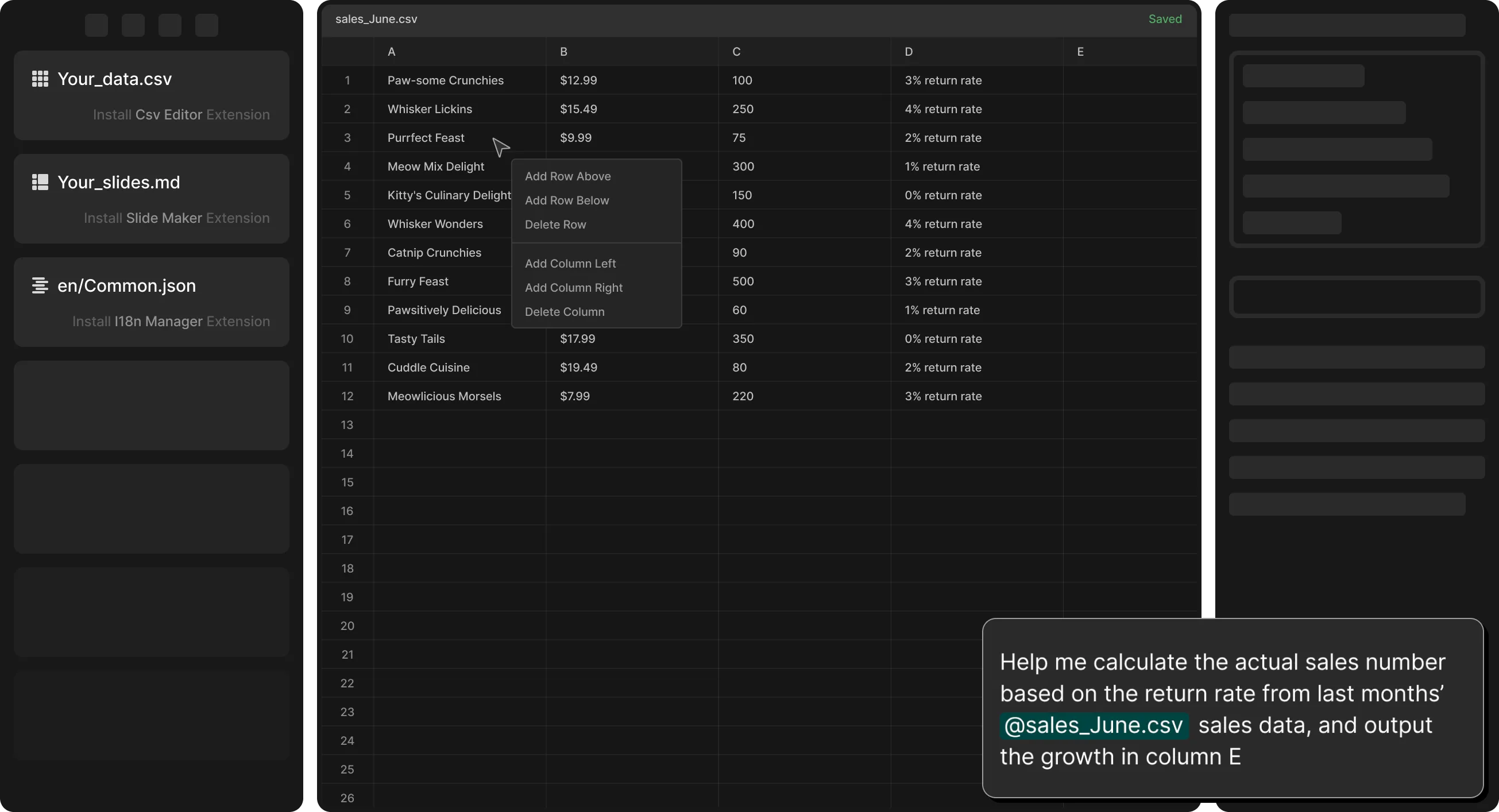Choose Add Row Below from context menu

point(567,200)
